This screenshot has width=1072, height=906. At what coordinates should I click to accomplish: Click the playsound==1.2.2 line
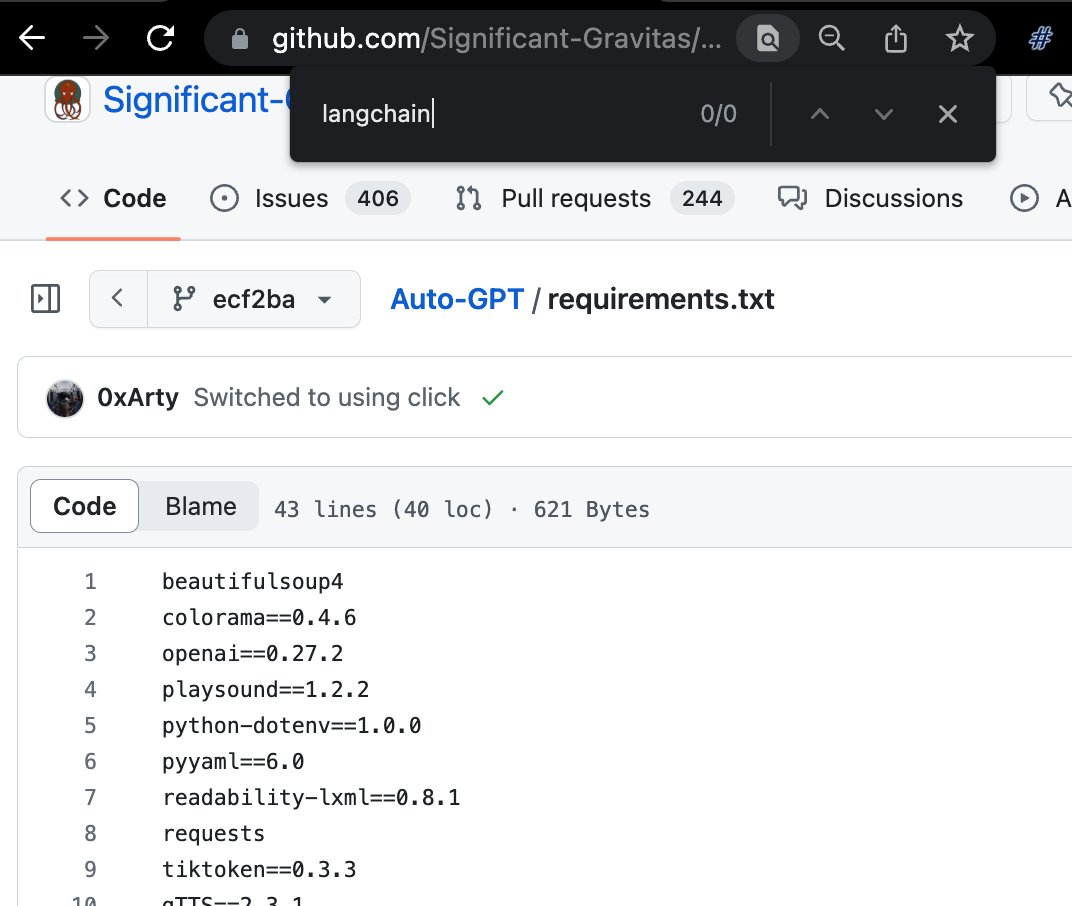[x=265, y=689]
